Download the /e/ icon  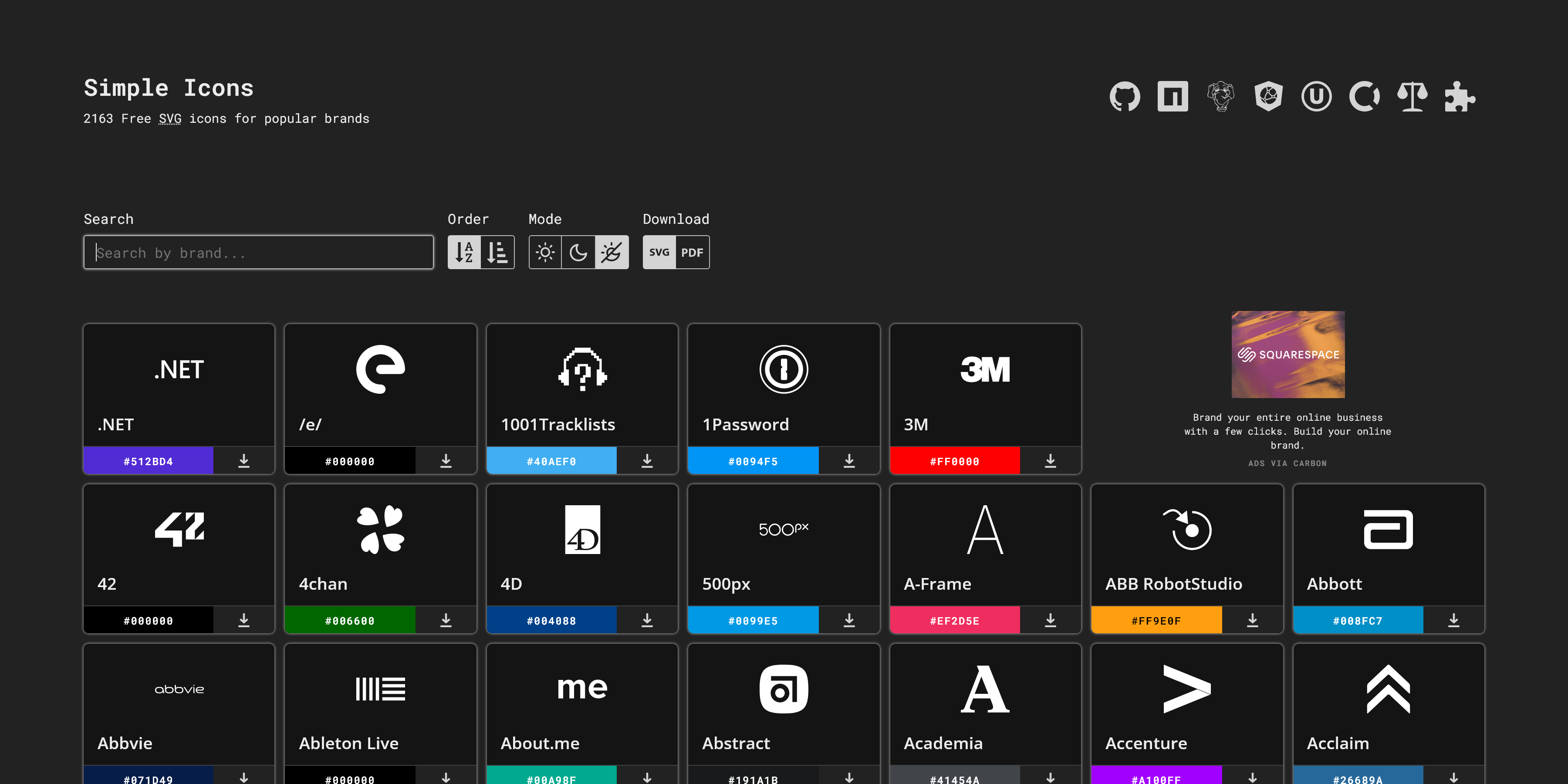446,461
